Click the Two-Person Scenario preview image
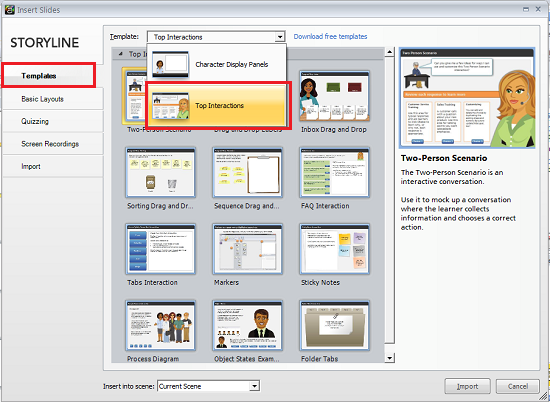This screenshot has height=402, width=550. (x=467, y=98)
